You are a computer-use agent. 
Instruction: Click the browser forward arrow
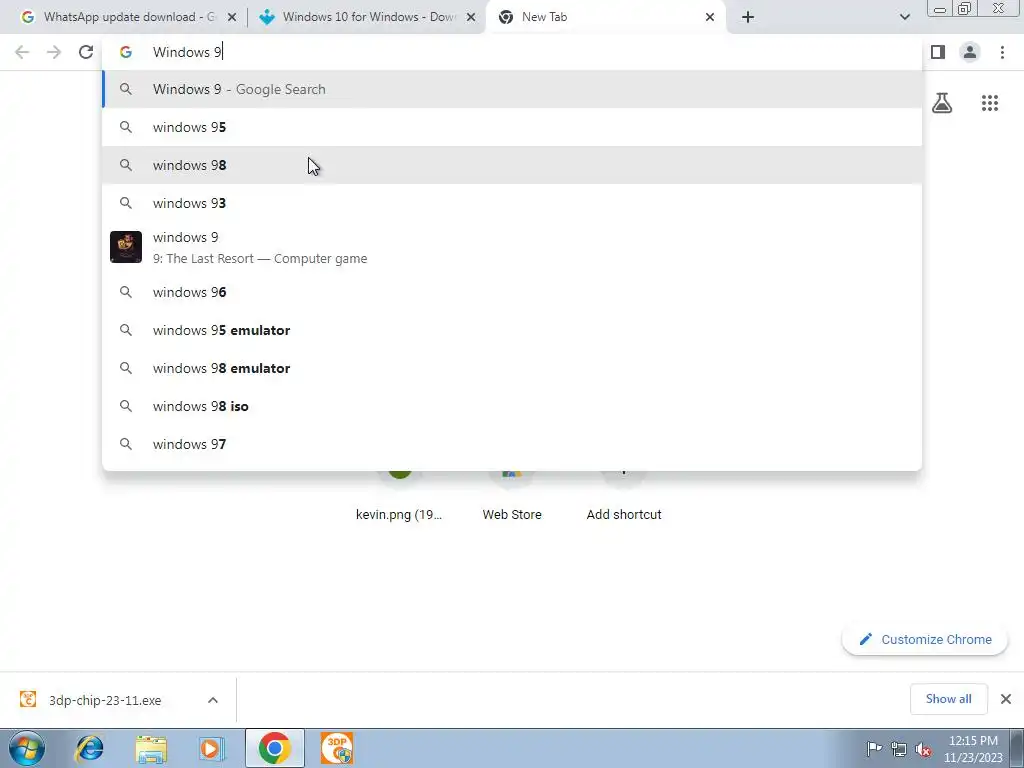coord(54,52)
